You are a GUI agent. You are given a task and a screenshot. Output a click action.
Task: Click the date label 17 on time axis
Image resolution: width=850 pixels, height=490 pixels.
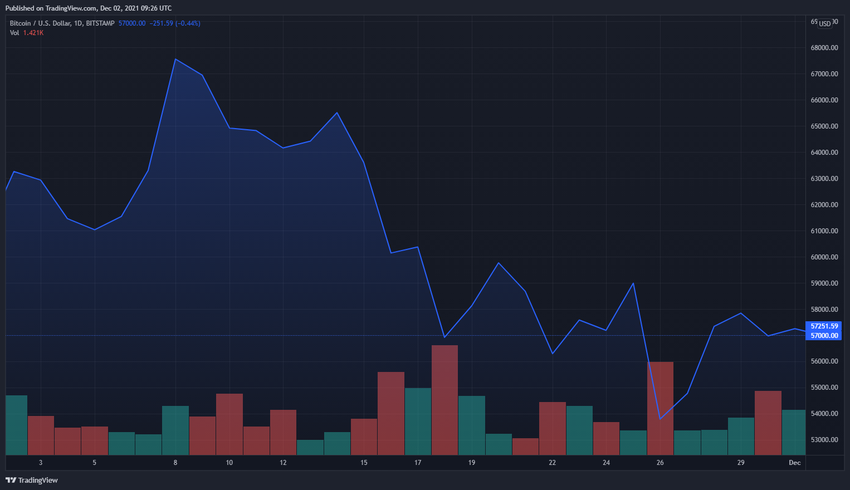[x=417, y=462]
